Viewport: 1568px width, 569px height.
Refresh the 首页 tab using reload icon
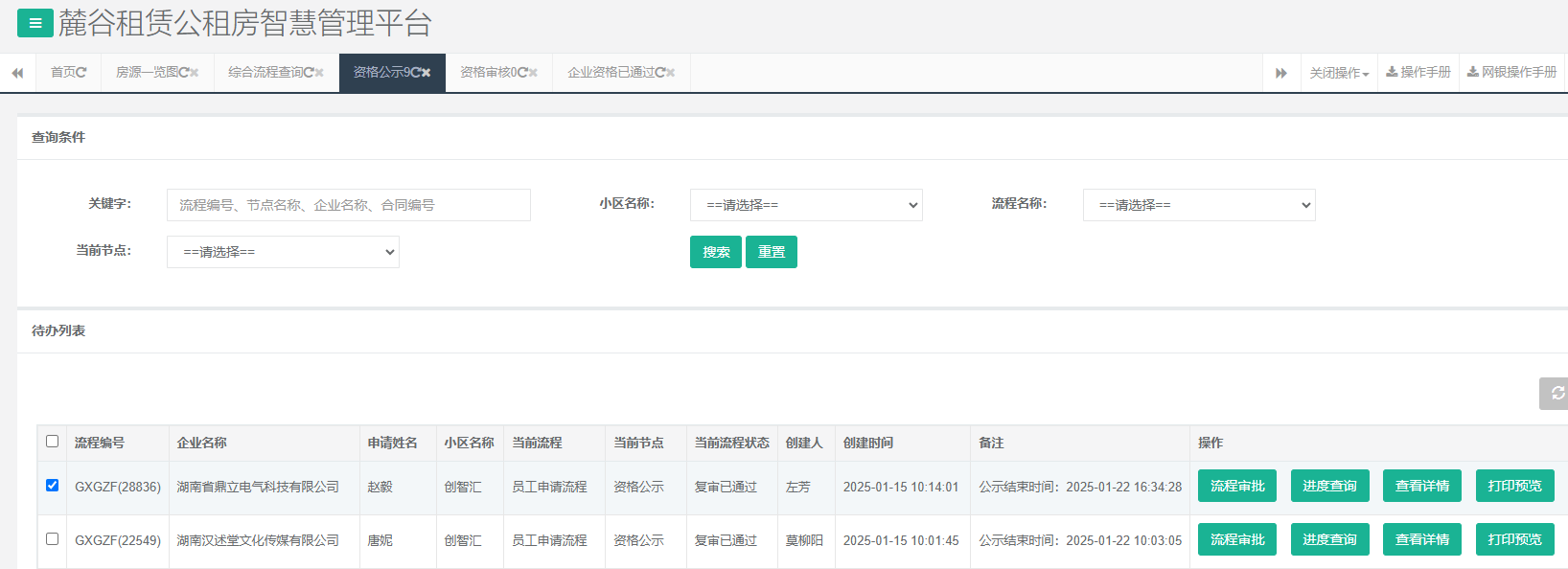pos(81,73)
